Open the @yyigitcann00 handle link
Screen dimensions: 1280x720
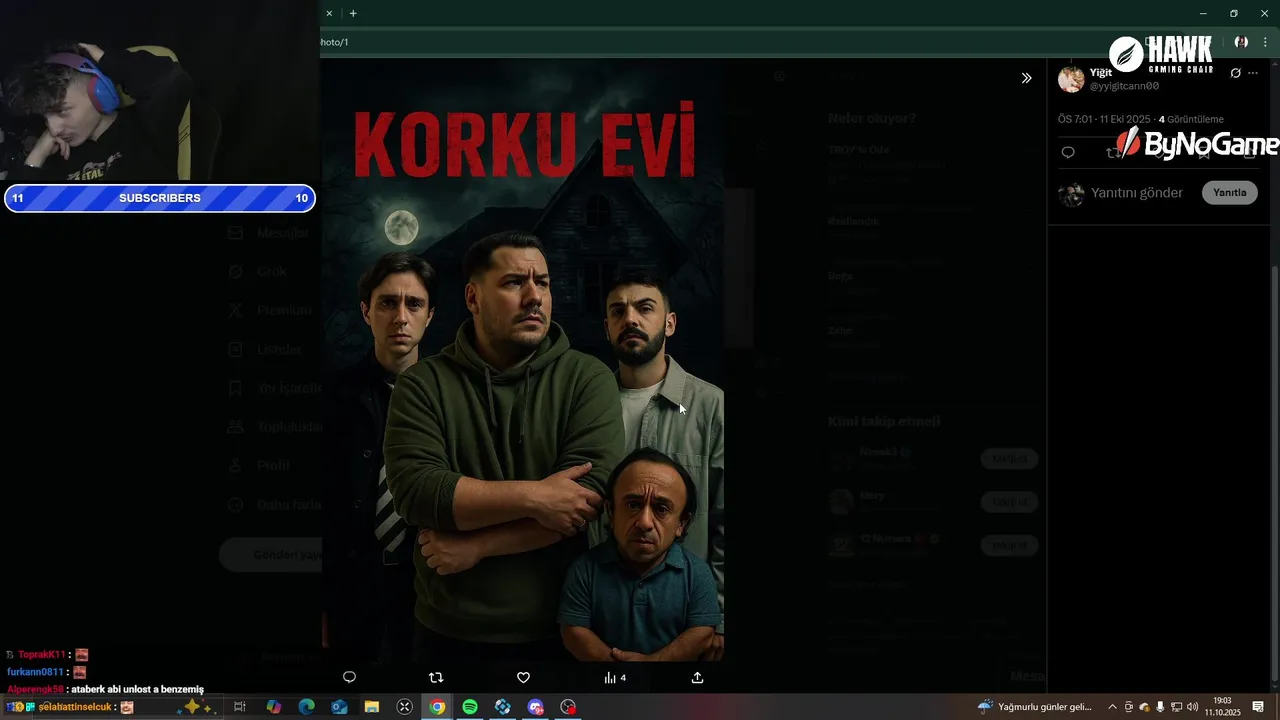point(1124,87)
